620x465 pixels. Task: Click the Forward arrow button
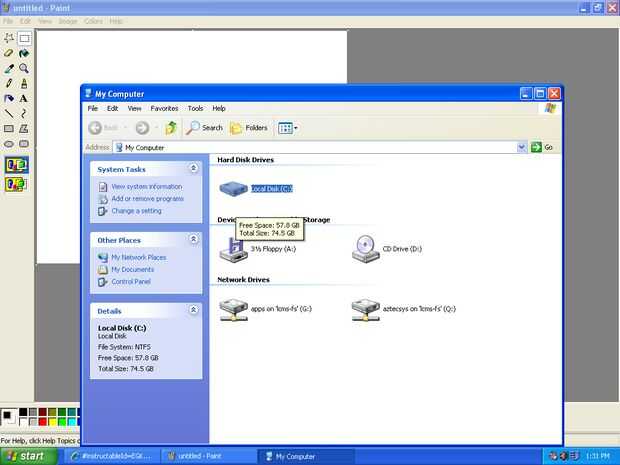point(142,128)
